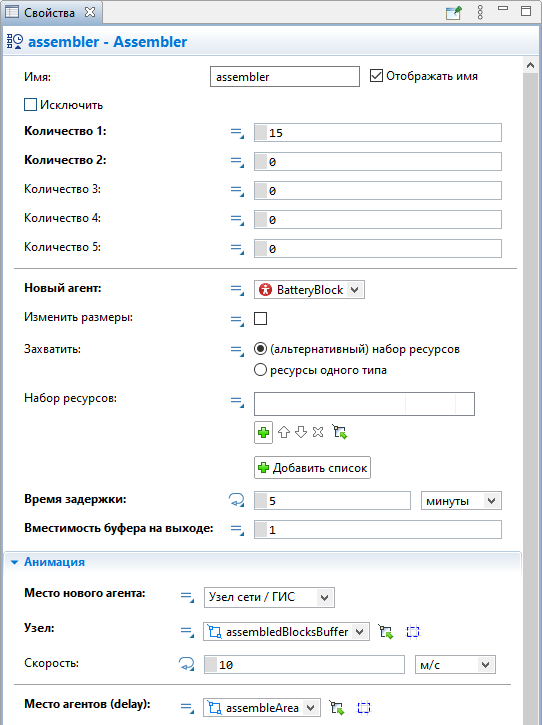Select ресурсы одного типа radio option
542x725 pixels.
[260, 370]
